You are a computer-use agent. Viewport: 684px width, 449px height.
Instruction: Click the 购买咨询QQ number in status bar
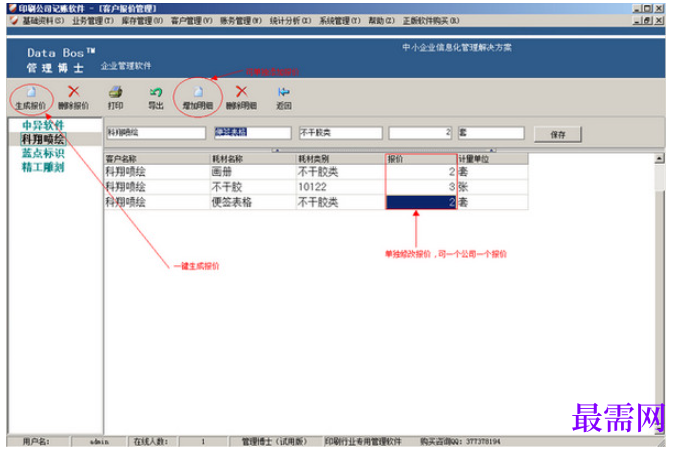click(461, 442)
